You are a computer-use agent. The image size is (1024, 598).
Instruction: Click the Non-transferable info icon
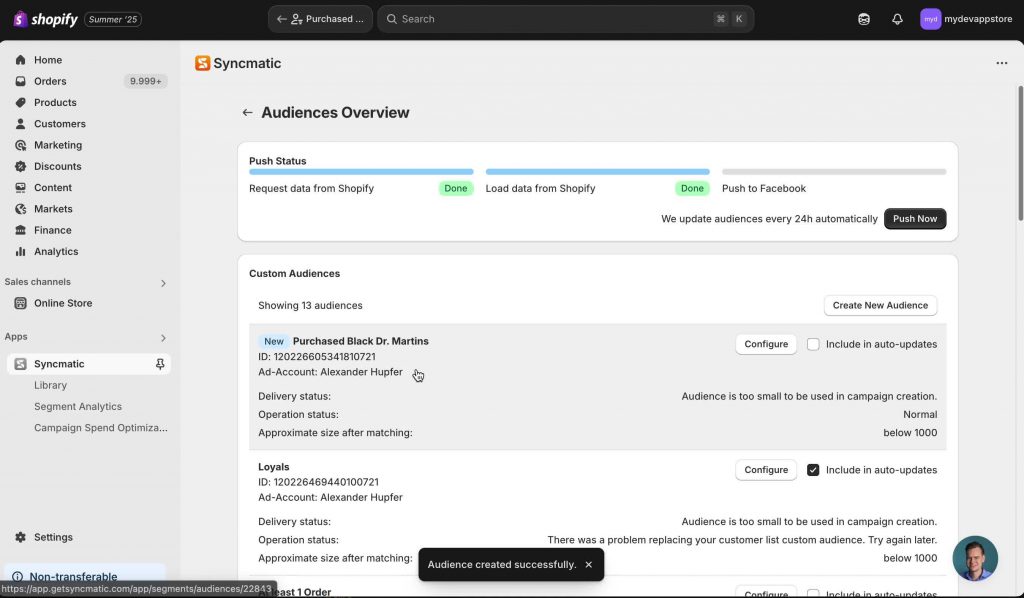17,576
